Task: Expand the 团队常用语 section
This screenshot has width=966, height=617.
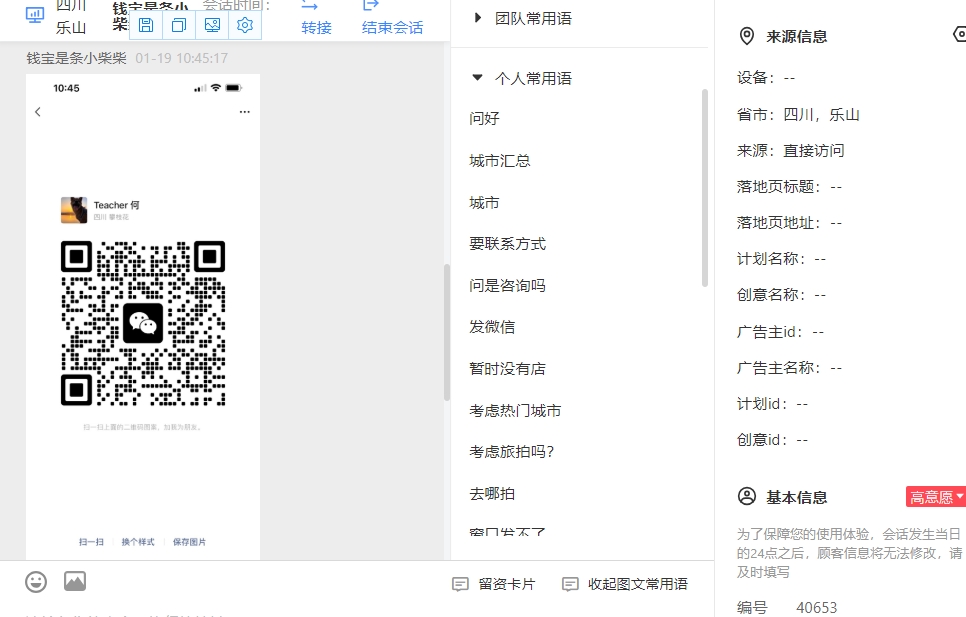Action: click(x=523, y=18)
